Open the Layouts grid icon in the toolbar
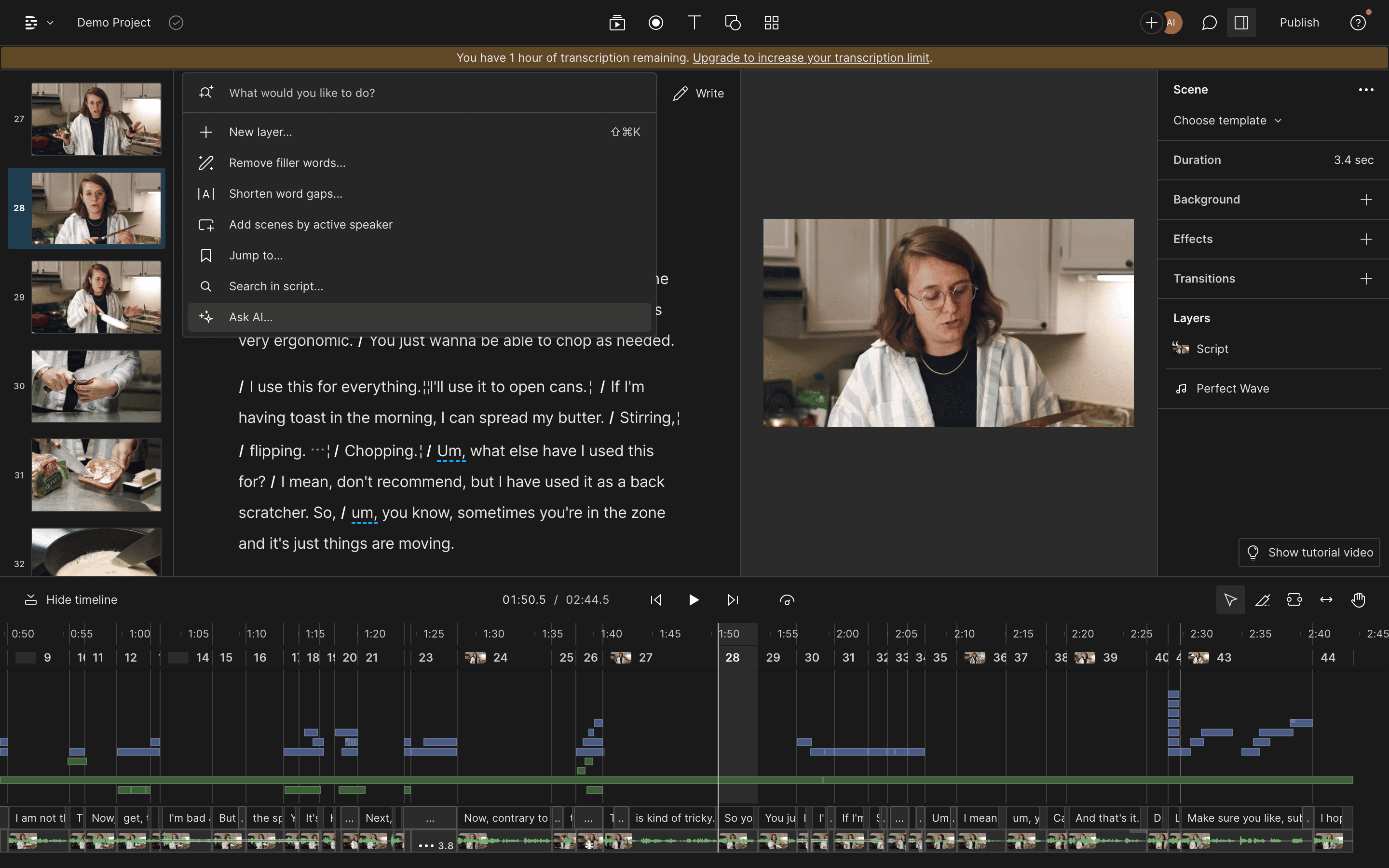Viewport: 1389px width, 868px height. 771,22
